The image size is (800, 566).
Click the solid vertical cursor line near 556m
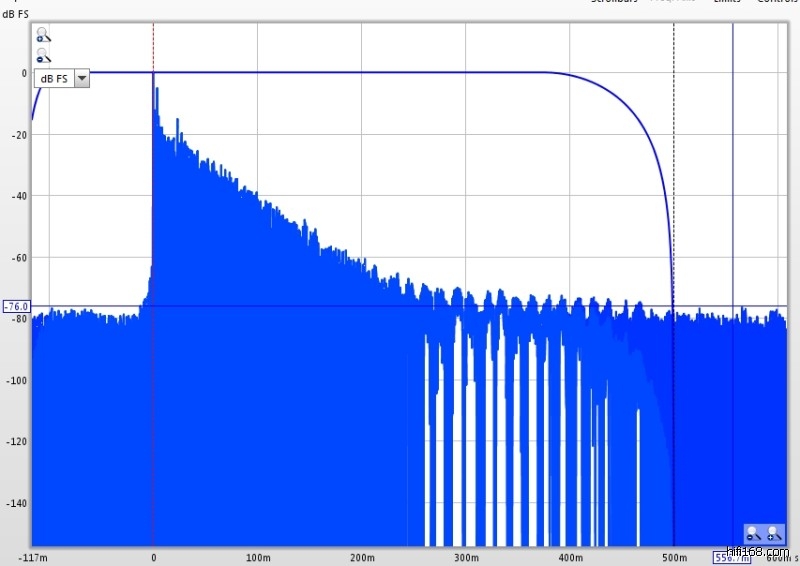733,200
